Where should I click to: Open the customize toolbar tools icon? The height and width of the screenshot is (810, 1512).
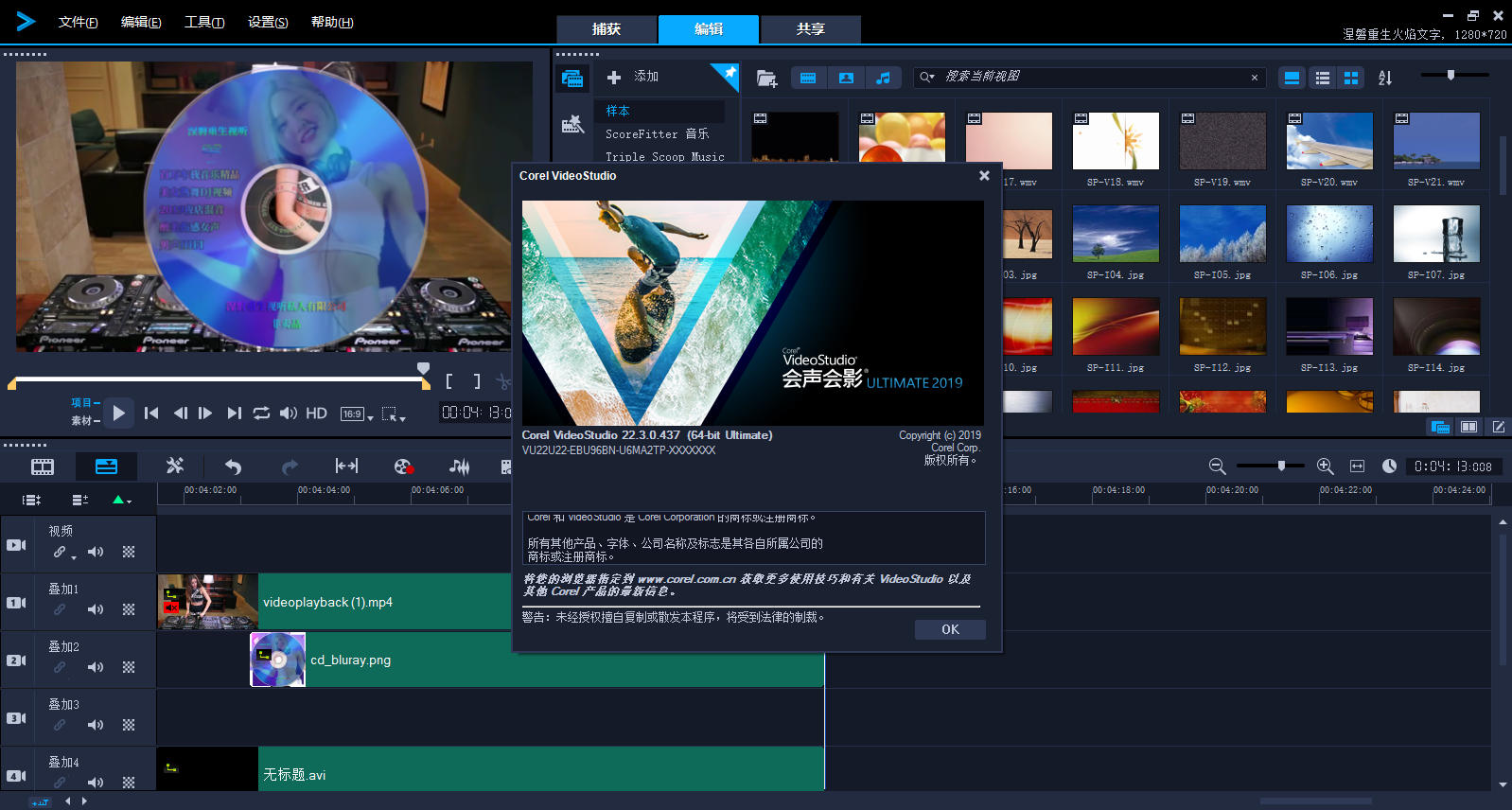tap(175, 466)
